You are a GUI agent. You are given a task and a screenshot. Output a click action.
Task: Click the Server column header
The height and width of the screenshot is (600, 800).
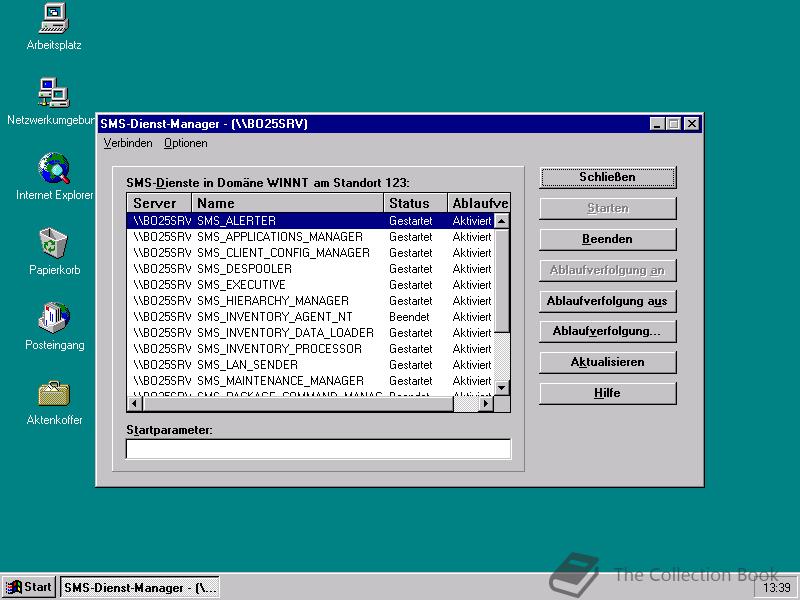[159, 203]
